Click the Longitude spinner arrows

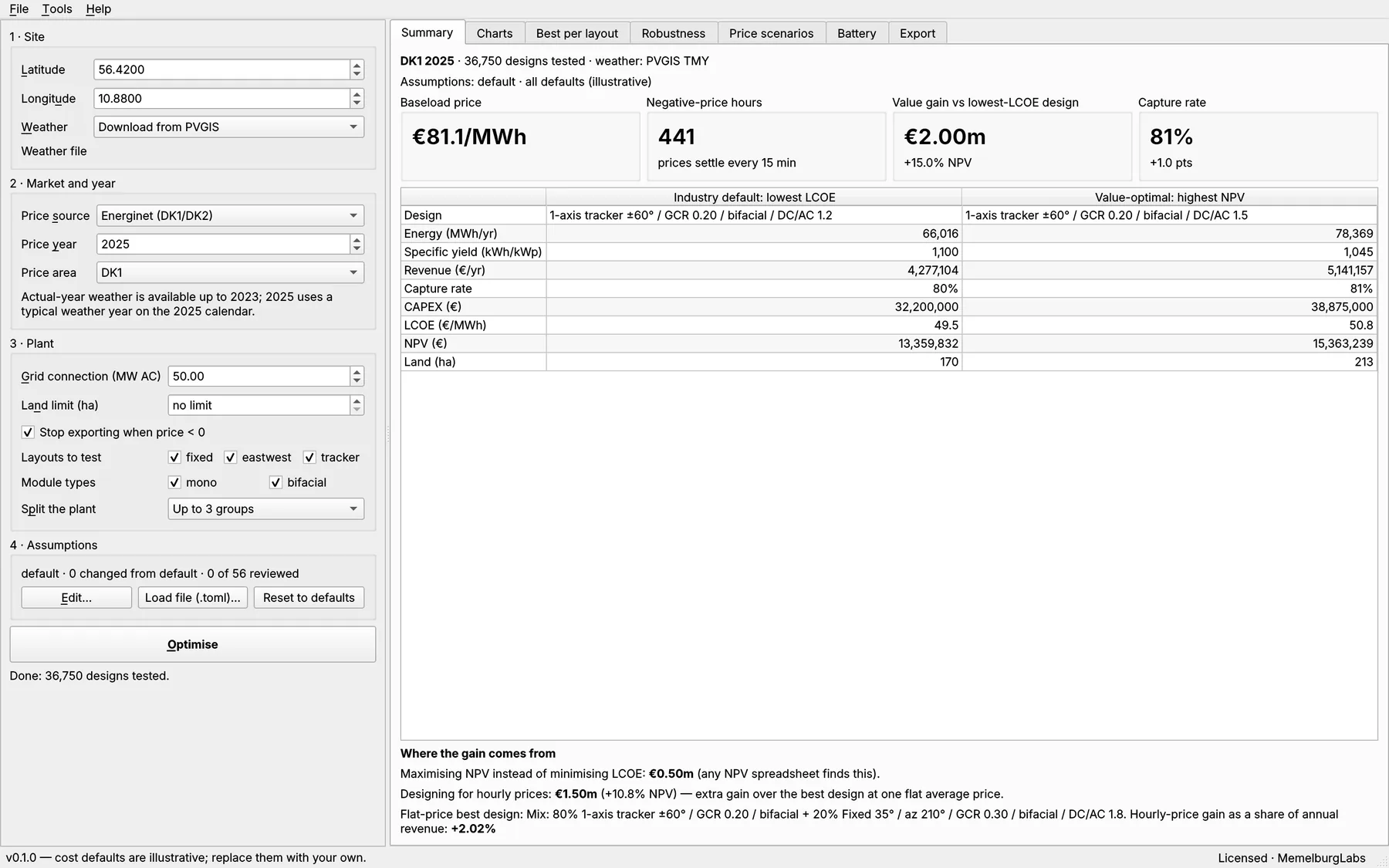pos(357,99)
